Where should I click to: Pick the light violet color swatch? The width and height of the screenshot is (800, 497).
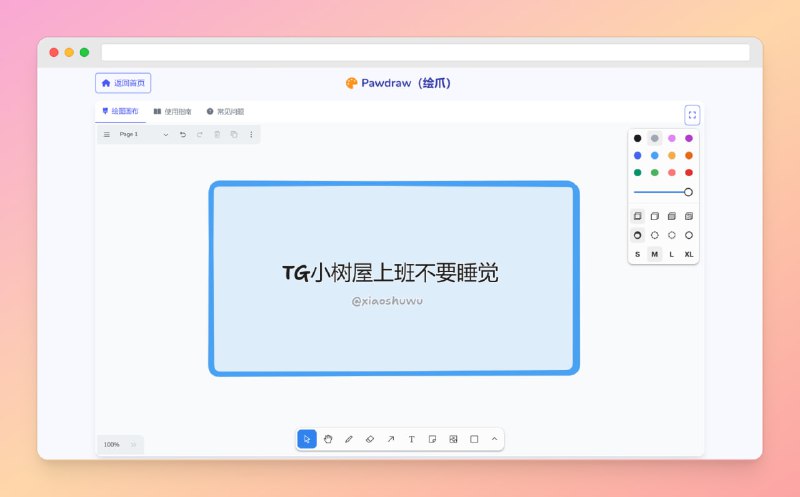tap(672, 138)
